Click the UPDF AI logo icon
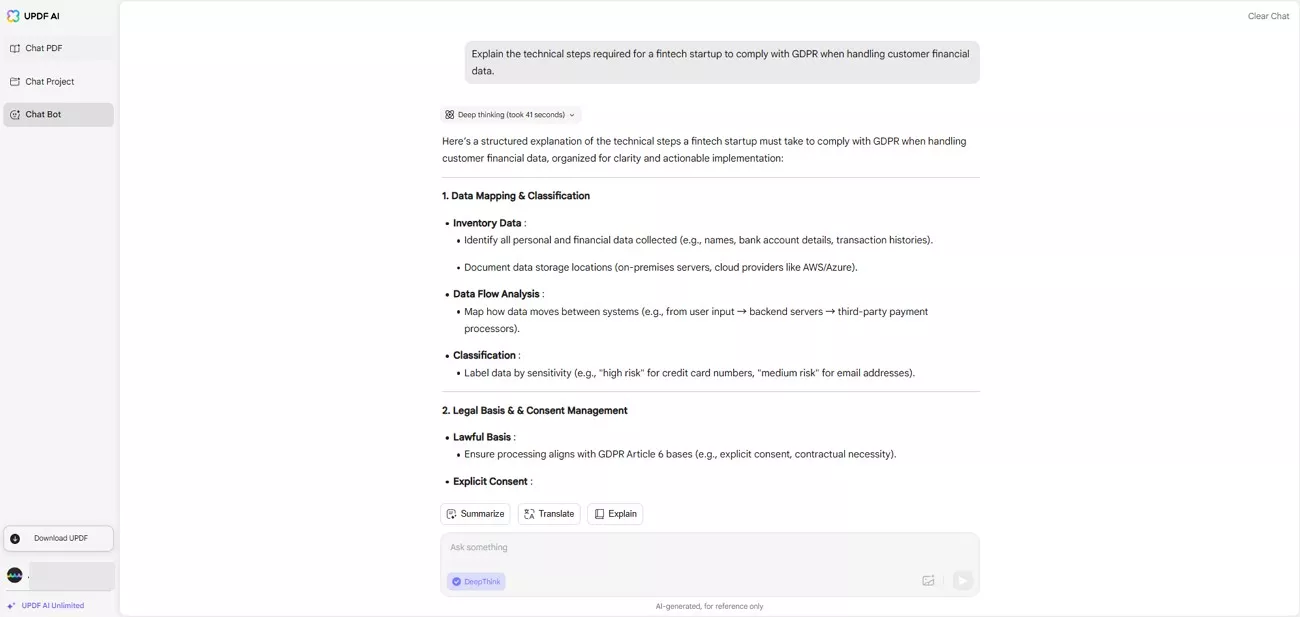 pos(13,16)
